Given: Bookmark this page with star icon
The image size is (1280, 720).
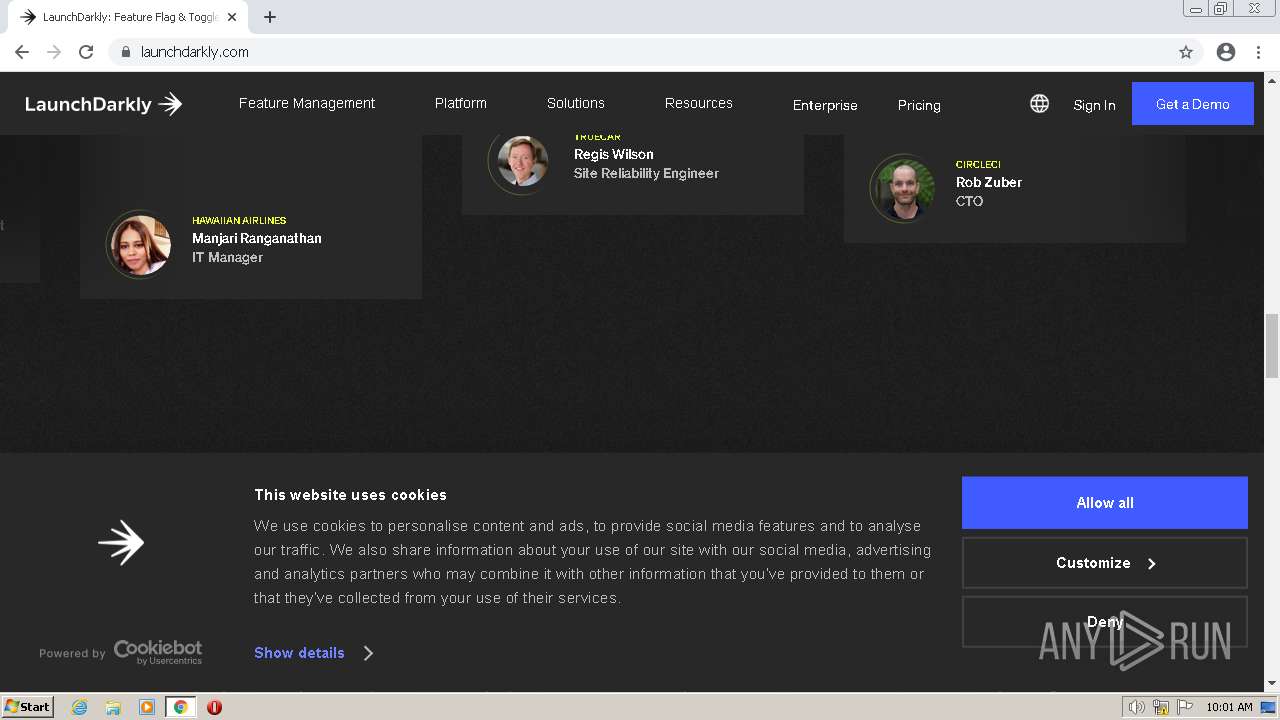Looking at the screenshot, I should (x=1186, y=52).
